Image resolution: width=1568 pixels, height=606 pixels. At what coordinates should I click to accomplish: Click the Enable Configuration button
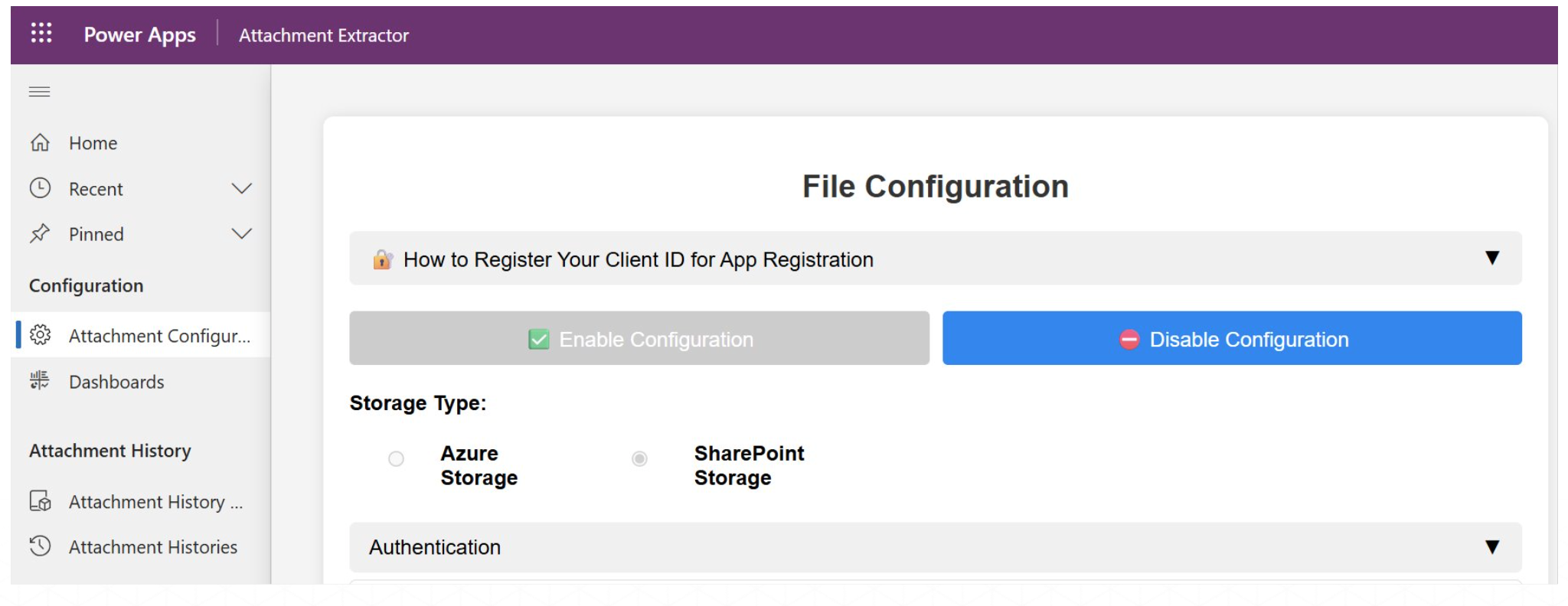pyautogui.click(x=639, y=338)
